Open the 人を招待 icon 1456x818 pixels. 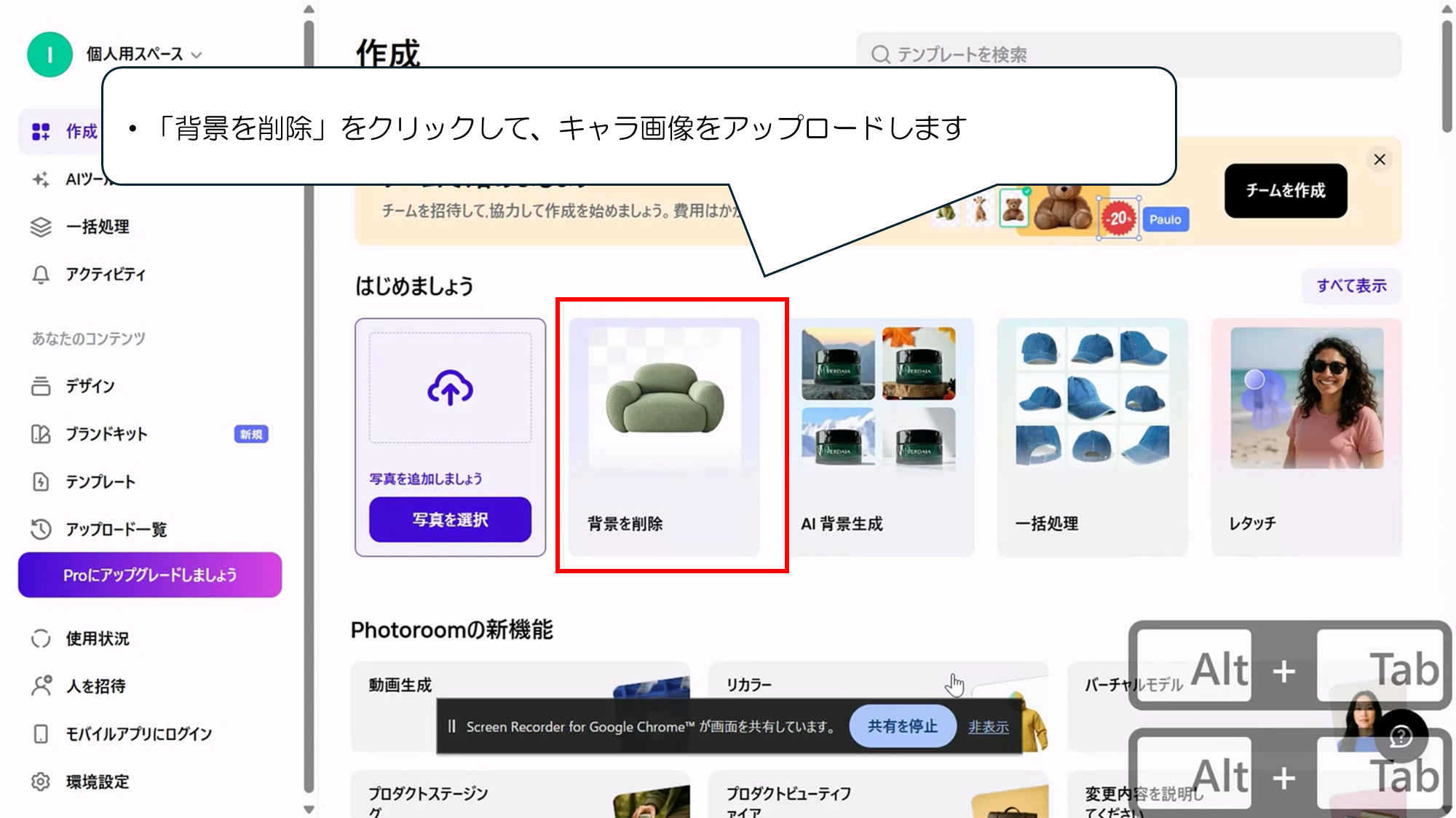pyautogui.click(x=41, y=686)
